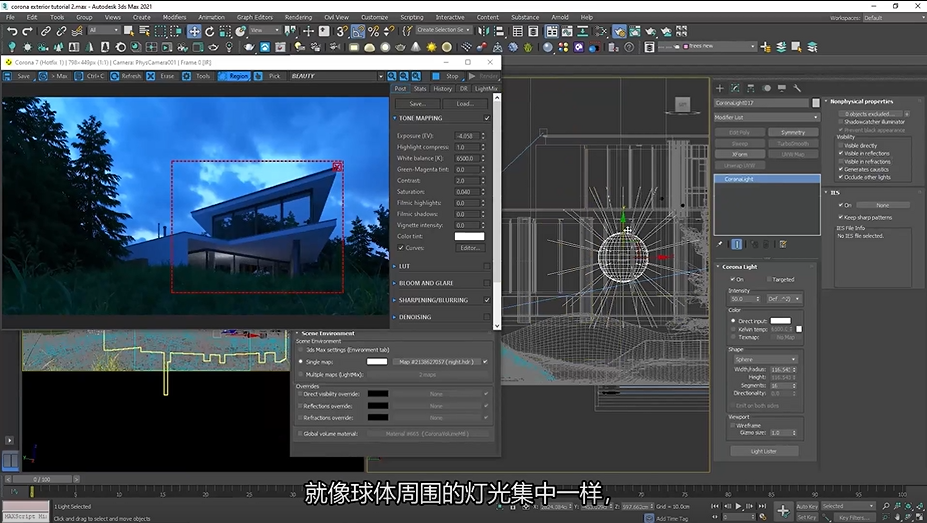Image resolution: width=927 pixels, height=523 pixels.
Task: Open Render Setup teapot icon
Action: pyautogui.click(x=620, y=31)
